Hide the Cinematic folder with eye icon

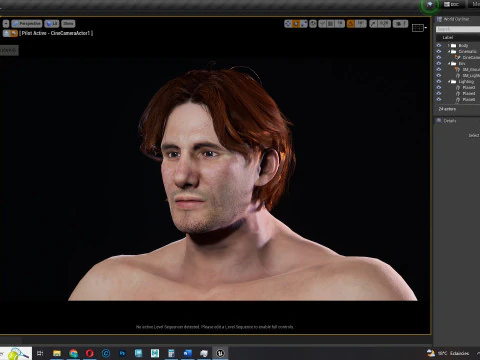tap(439, 51)
